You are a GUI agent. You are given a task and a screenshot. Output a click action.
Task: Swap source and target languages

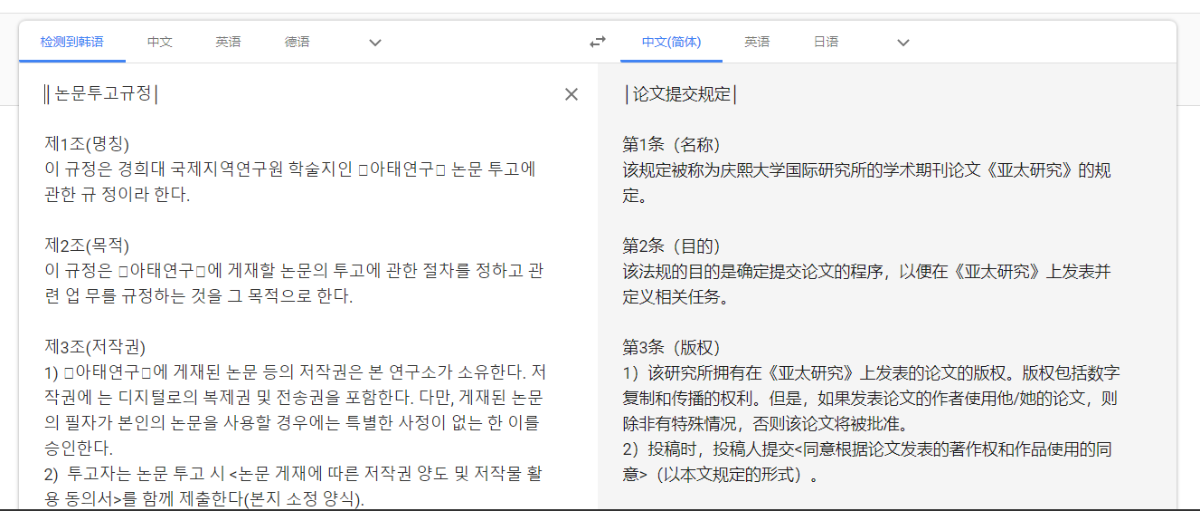click(x=597, y=42)
